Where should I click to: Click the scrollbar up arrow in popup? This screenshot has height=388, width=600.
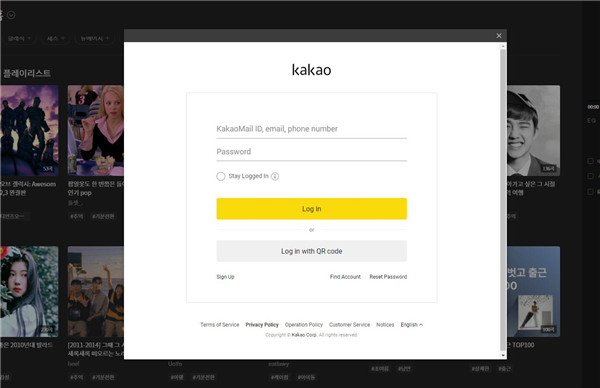click(x=503, y=46)
